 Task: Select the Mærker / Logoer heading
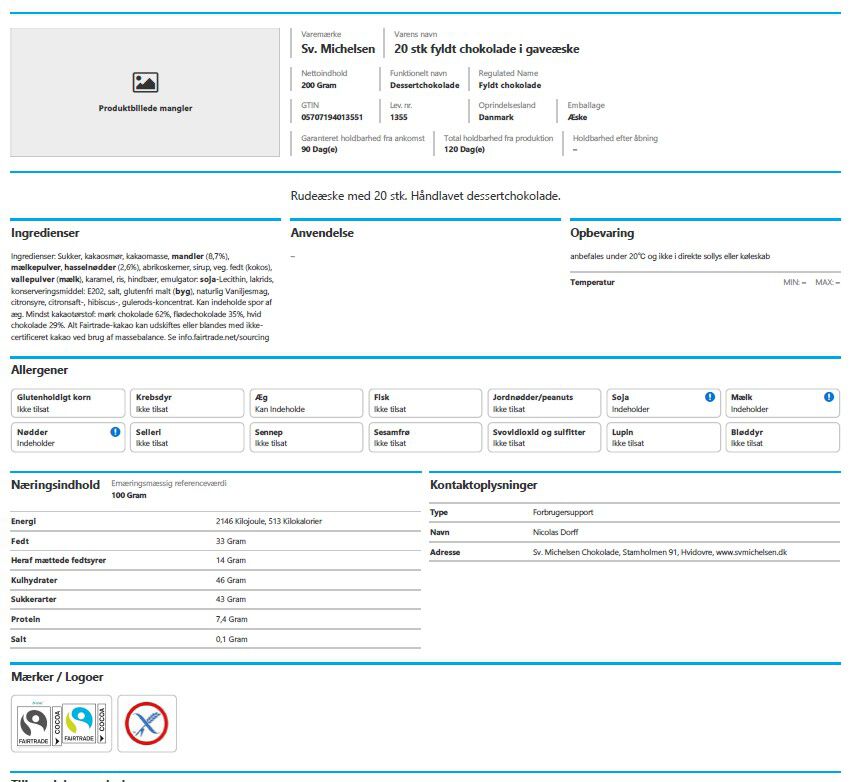coord(57,677)
